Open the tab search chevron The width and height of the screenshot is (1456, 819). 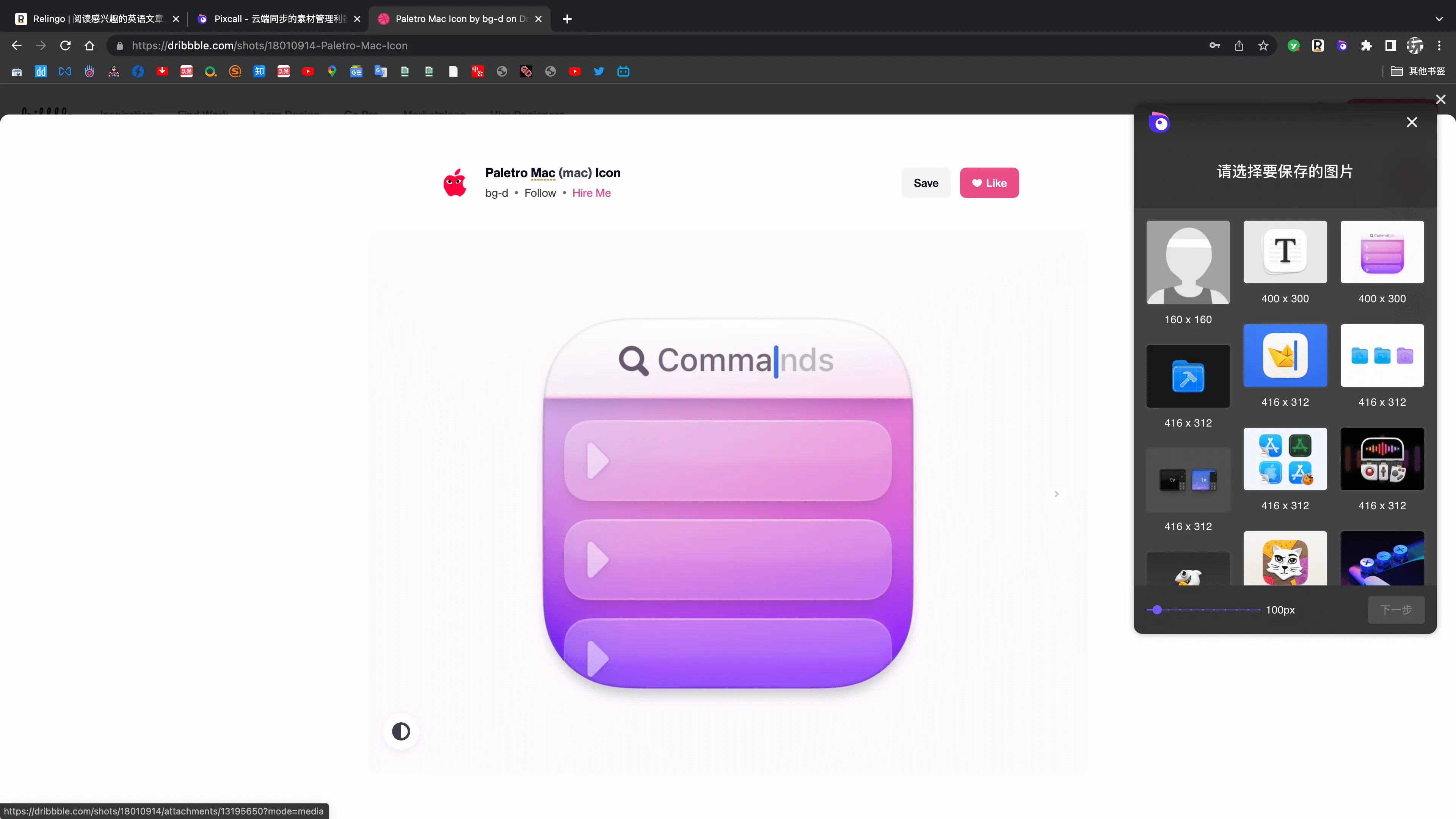click(x=1439, y=19)
